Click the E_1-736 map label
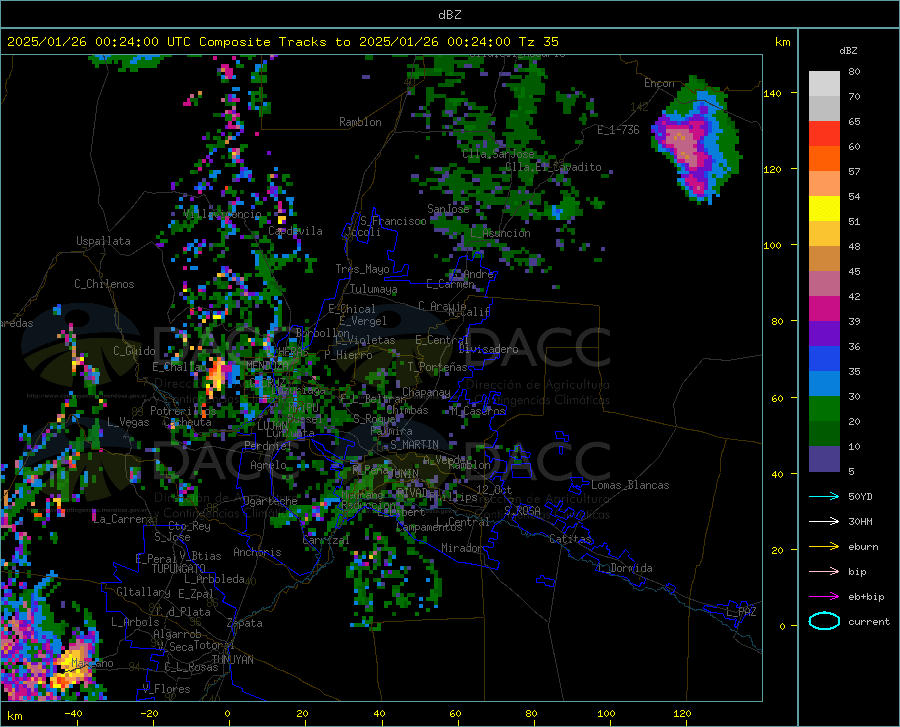The width and height of the screenshot is (900, 727). pyautogui.click(x=618, y=130)
